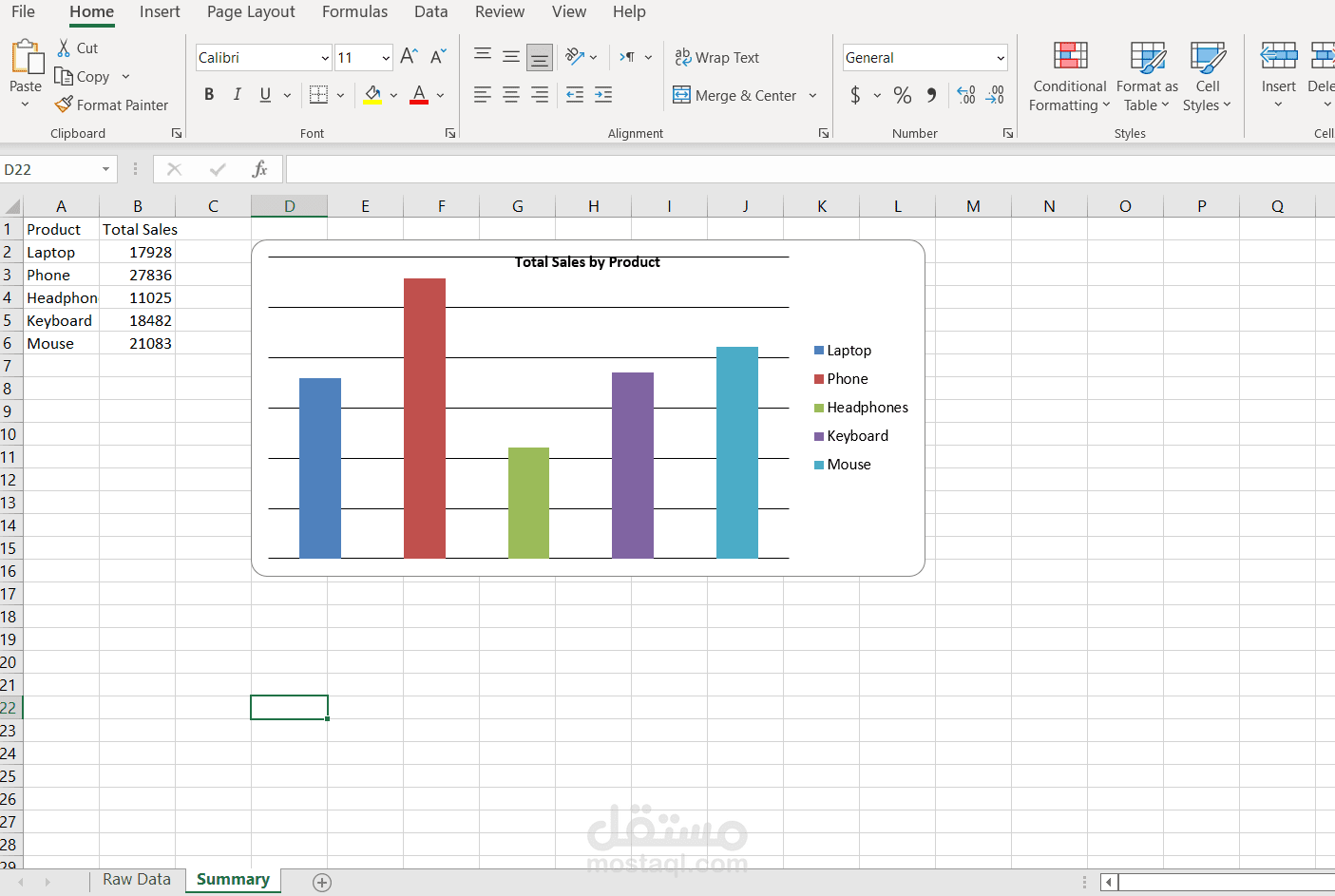Open the font size dropdown

coord(386,58)
